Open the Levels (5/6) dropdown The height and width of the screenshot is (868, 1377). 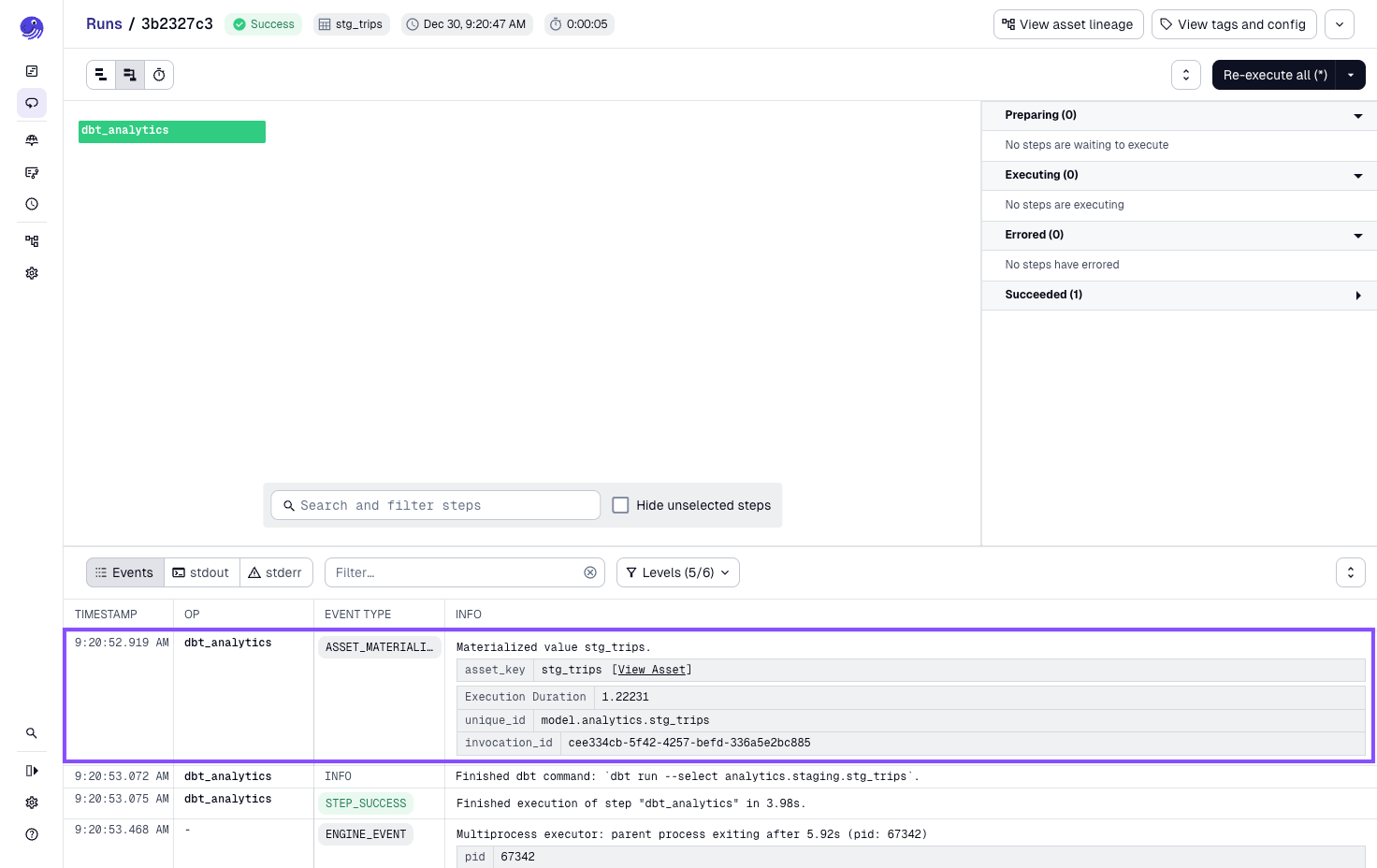click(x=677, y=571)
